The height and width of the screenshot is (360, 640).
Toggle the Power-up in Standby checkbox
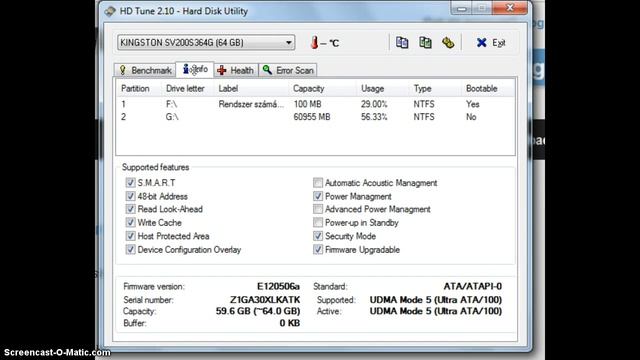(318, 222)
